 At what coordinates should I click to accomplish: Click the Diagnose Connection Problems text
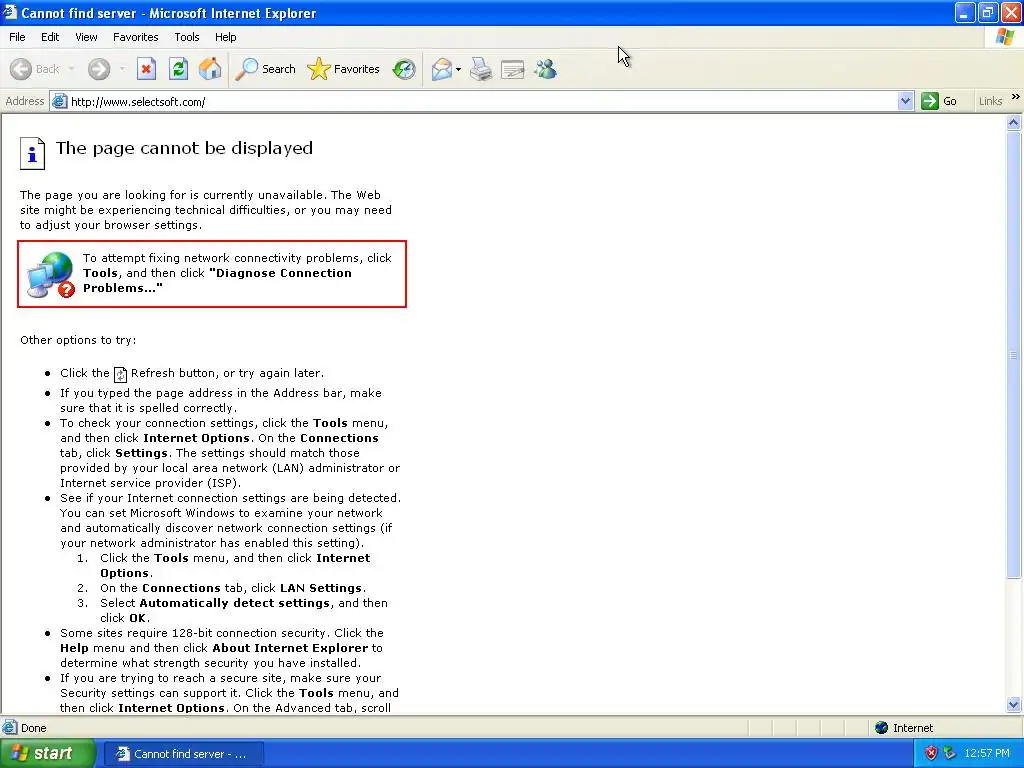point(217,280)
